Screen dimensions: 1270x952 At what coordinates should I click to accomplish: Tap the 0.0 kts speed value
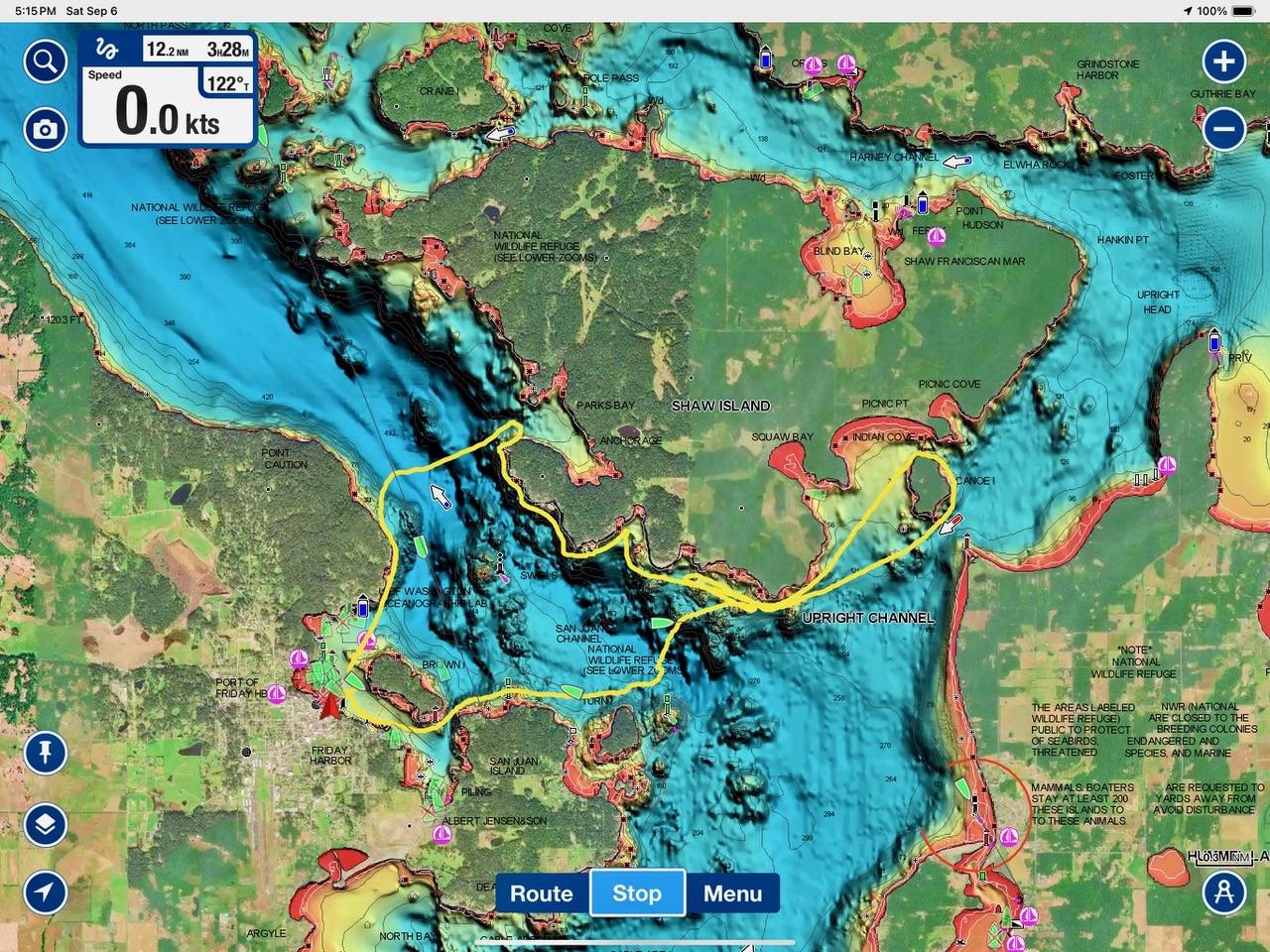tap(167, 111)
